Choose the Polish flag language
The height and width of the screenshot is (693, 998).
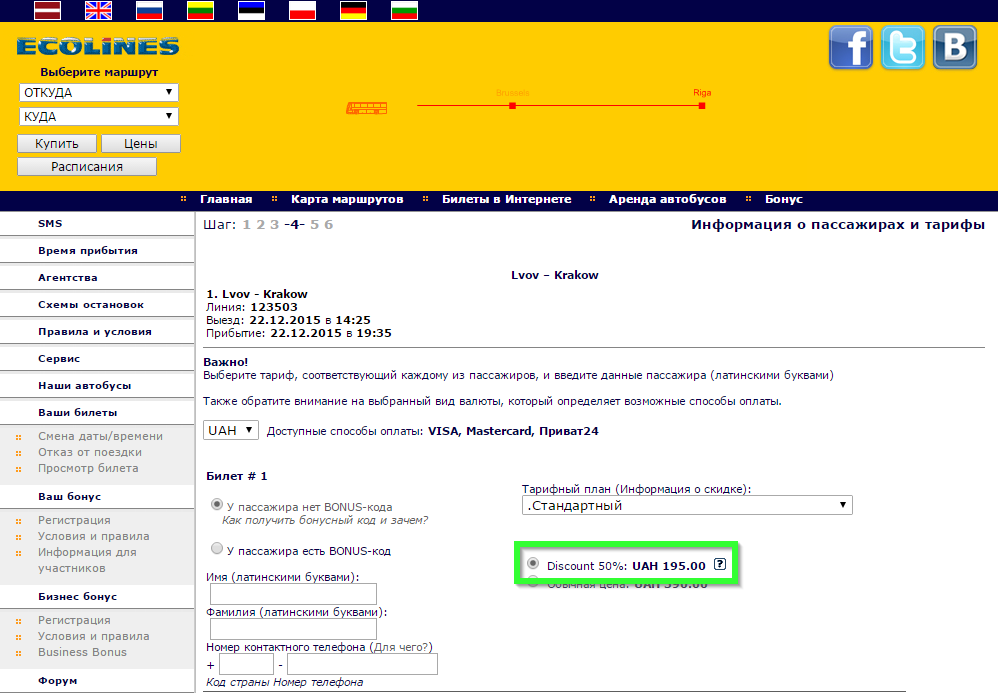coord(302,10)
